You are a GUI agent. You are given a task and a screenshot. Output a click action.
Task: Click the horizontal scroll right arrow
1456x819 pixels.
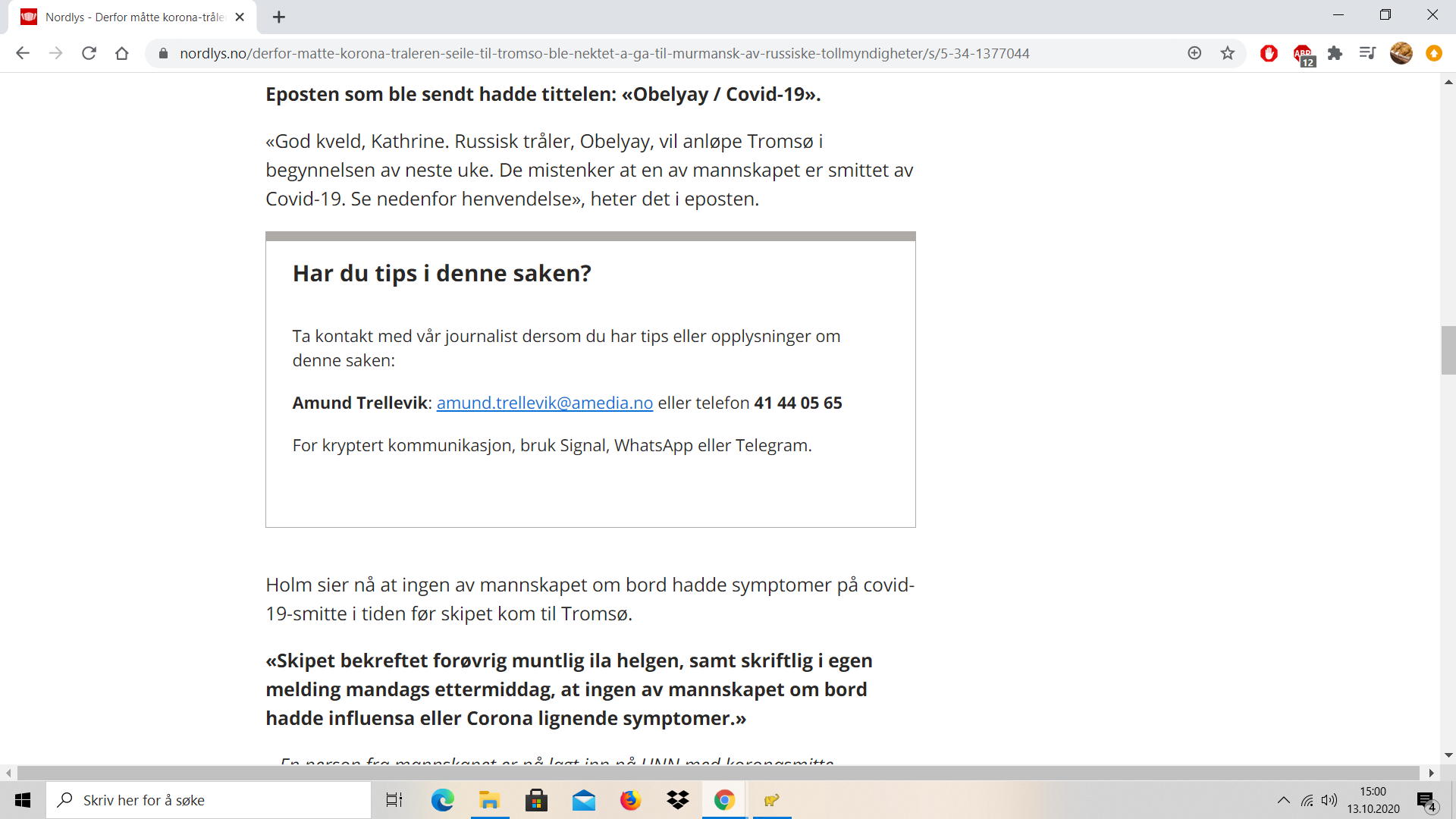[x=1432, y=773]
